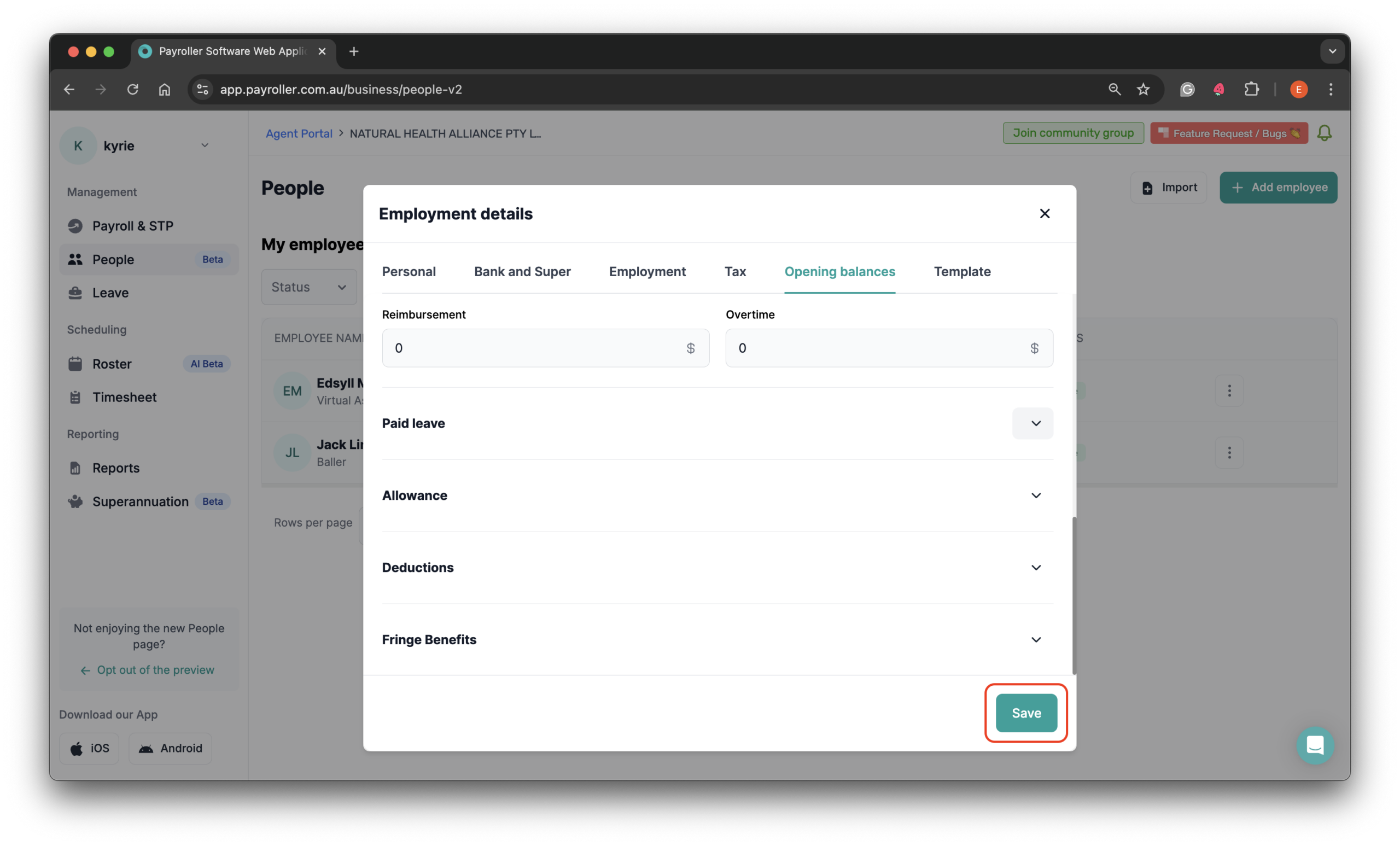Viewport: 1400px width, 846px height.
Task: Open the Timesheet section
Action: (125, 396)
